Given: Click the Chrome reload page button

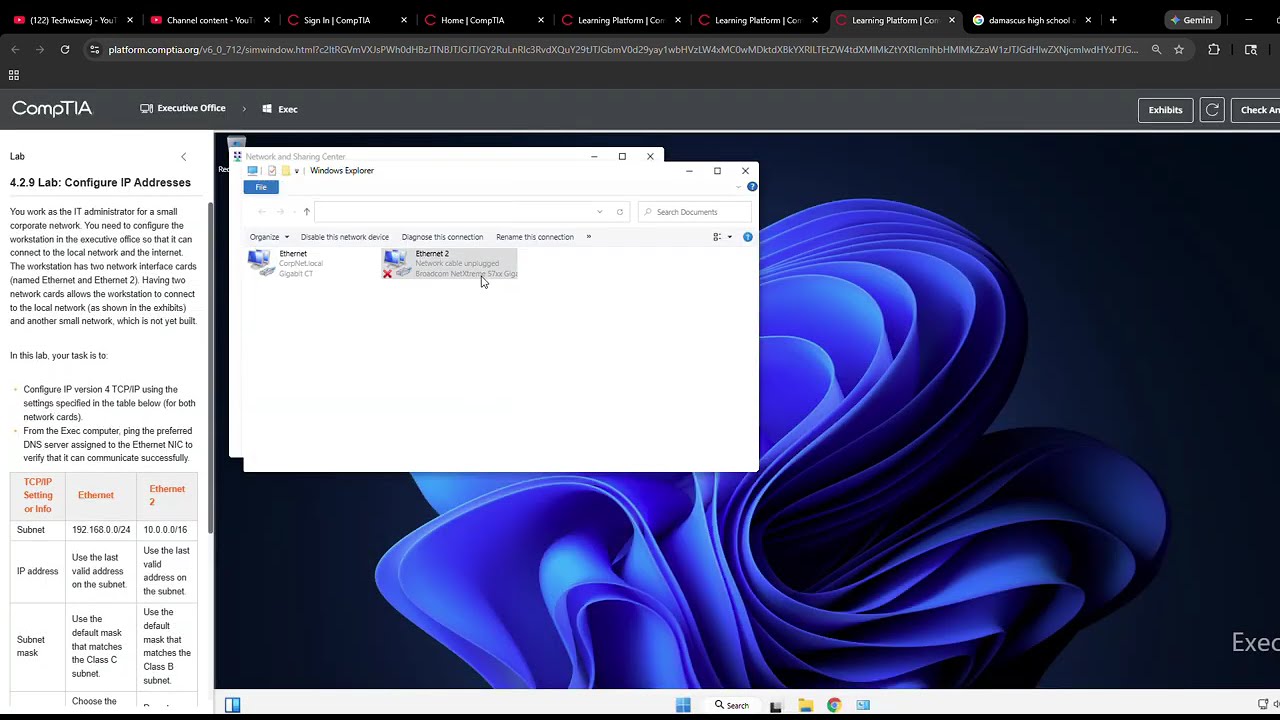Looking at the screenshot, I should pos(65,49).
